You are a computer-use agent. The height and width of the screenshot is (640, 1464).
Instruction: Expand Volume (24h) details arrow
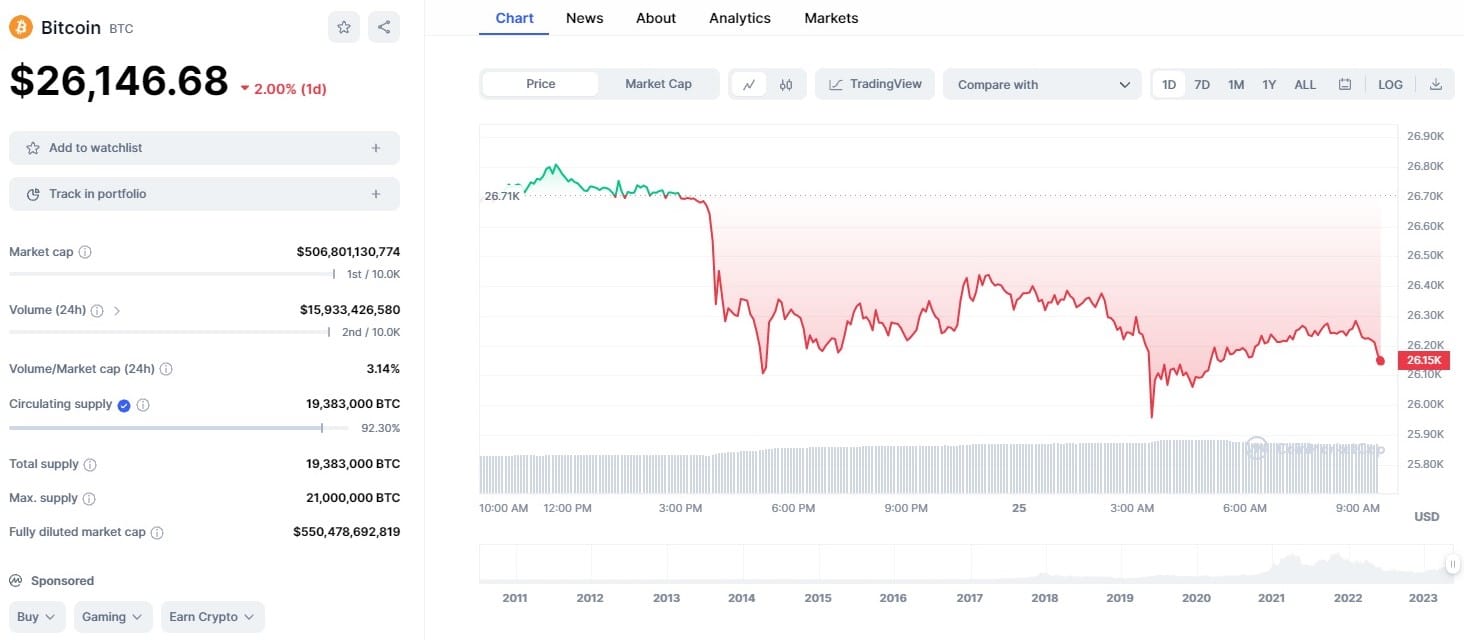pyautogui.click(x=117, y=311)
